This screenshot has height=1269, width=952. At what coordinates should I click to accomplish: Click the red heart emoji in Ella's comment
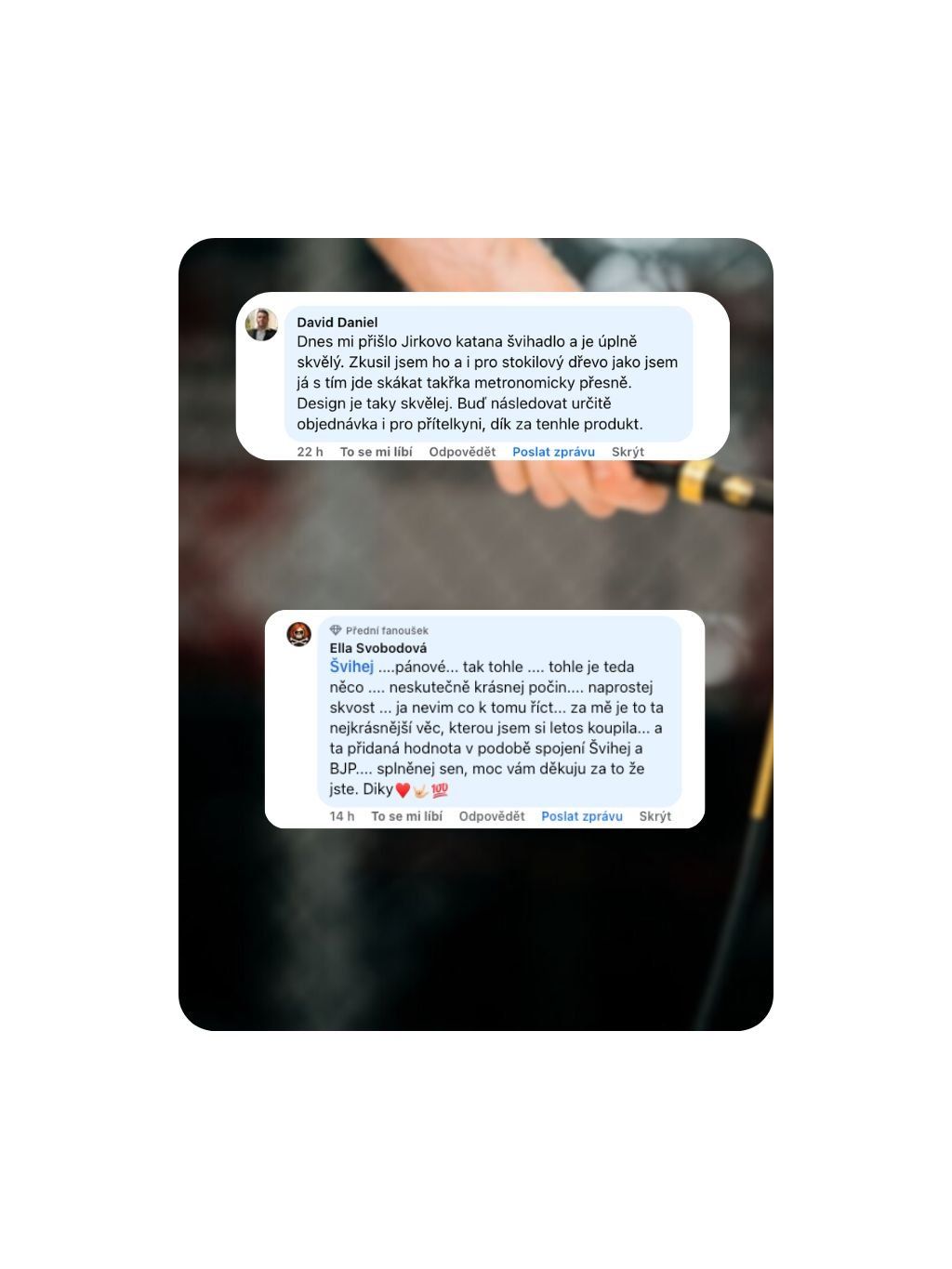pos(403,790)
